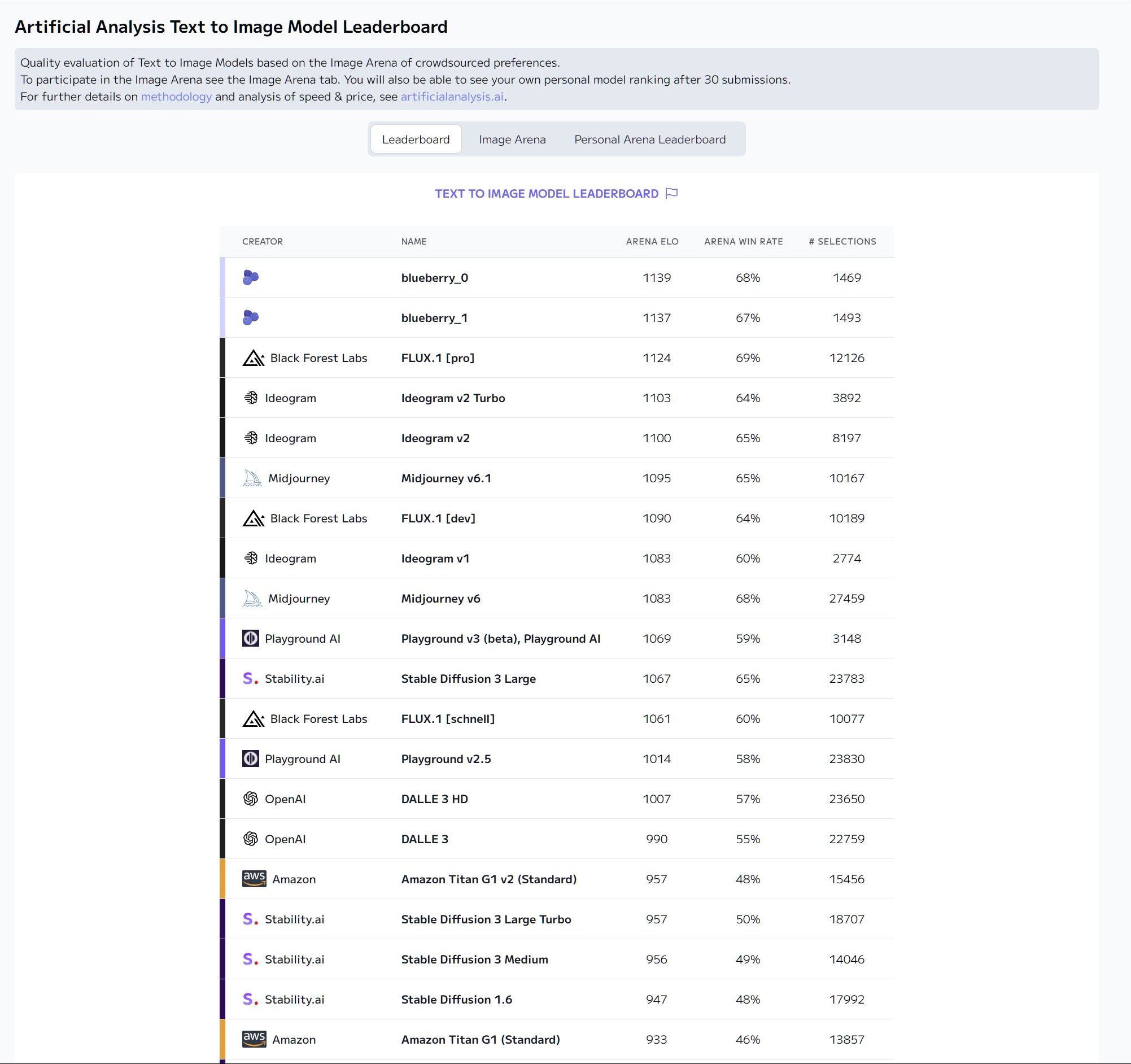Click the 933-Elo Amazon Titan G1 (Standard) name
The height and width of the screenshot is (1064, 1131).
[x=480, y=1040]
